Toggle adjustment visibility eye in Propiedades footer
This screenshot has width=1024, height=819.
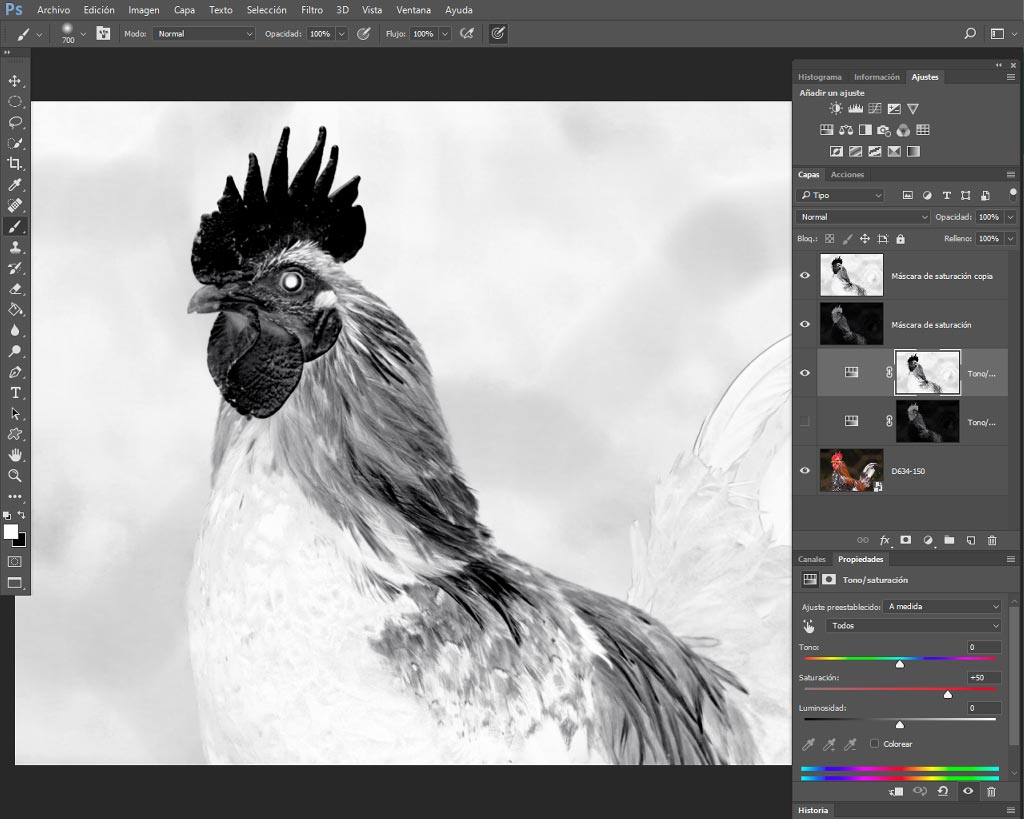(968, 791)
